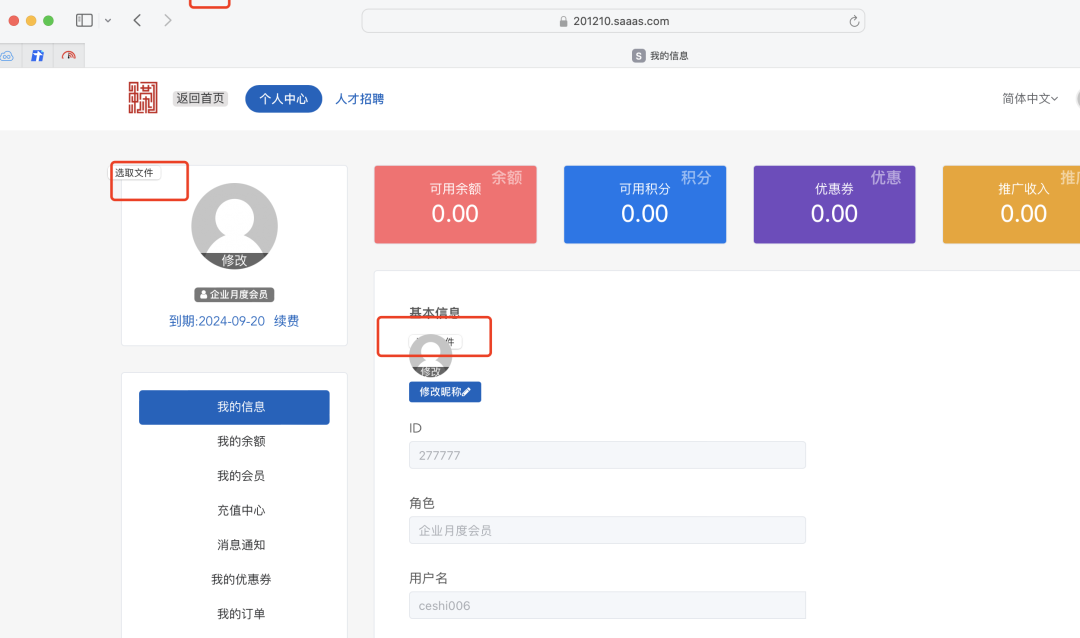The width and height of the screenshot is (1080, 638).
Task: Click the 用户名 input field
Action: [x=607, y=605]
